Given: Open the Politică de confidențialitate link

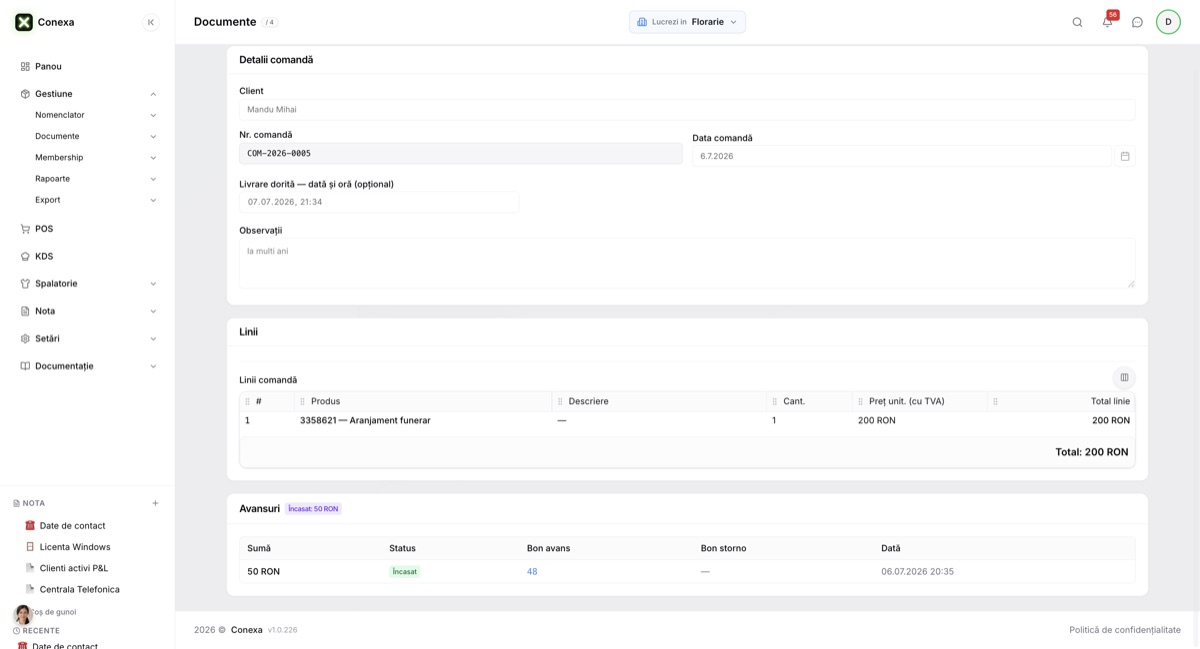Looking at the screenshot, I should 1125,630.
